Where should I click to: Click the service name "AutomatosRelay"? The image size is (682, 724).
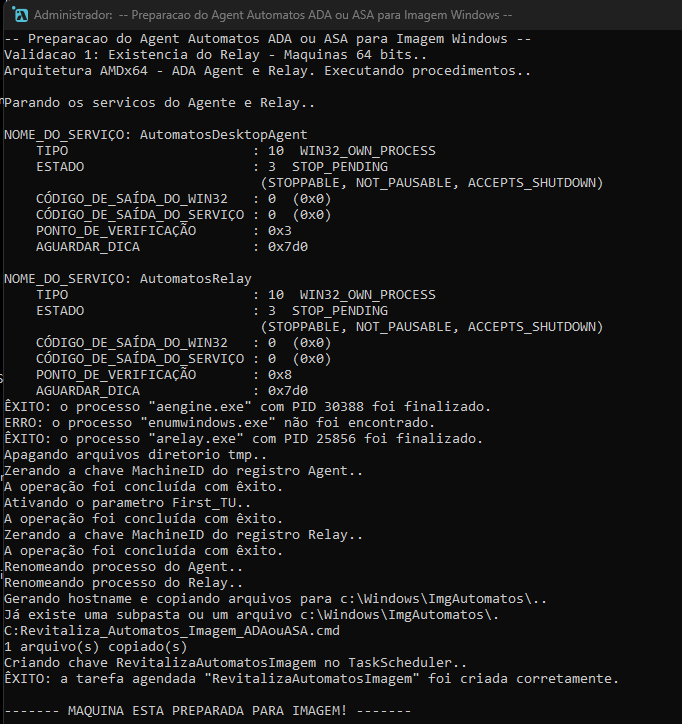(195, 278)
